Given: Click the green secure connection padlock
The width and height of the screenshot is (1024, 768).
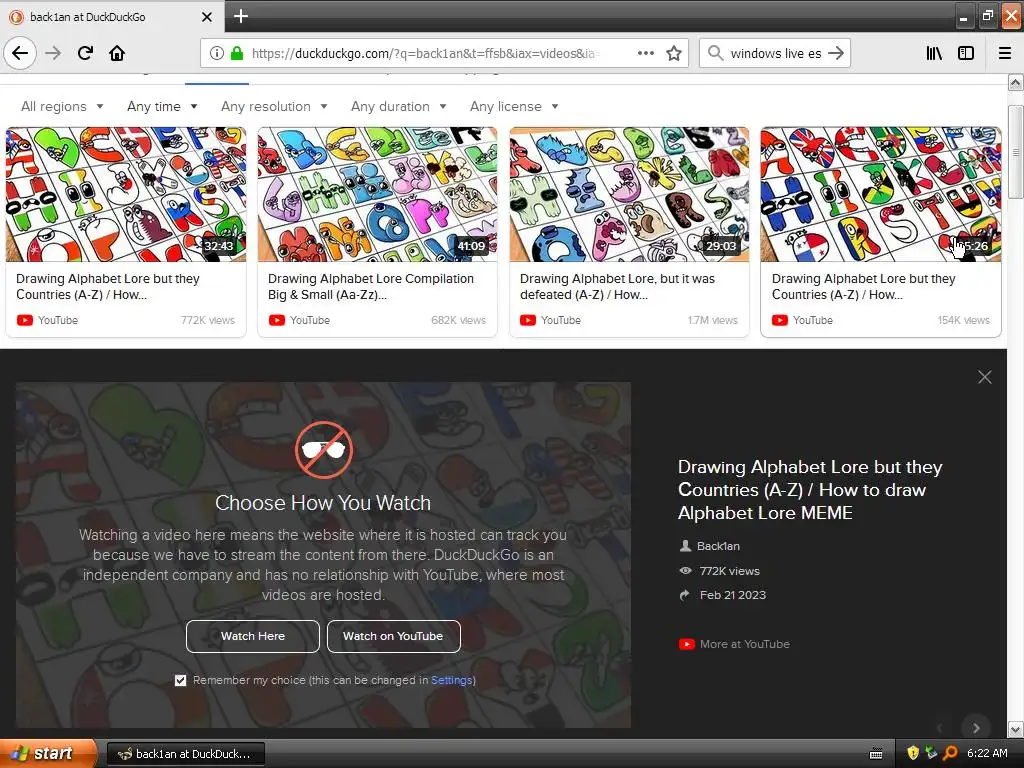Looking at the screenshot, I should (x=237, y=53).
